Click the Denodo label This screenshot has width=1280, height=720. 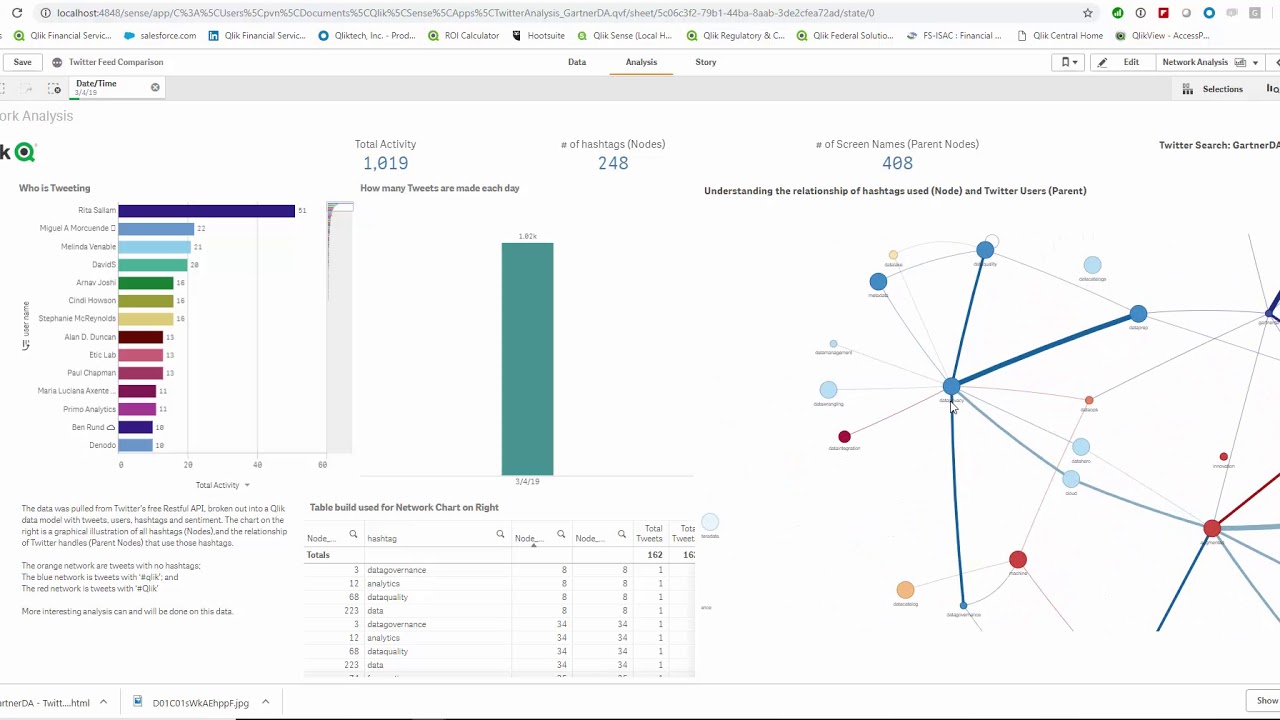tap(102, 445)
